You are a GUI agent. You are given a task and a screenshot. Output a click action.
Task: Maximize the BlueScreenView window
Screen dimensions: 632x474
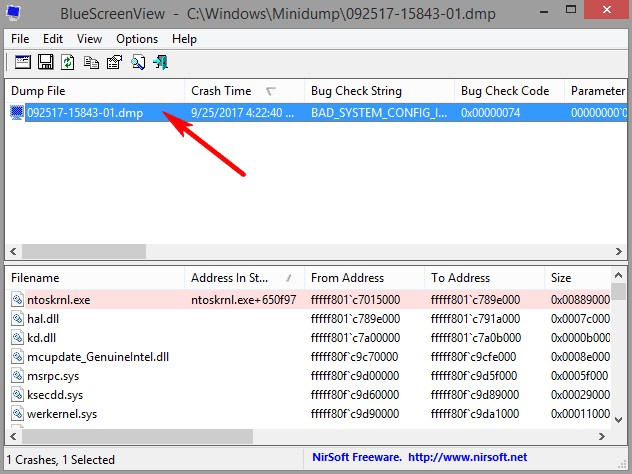571,10
